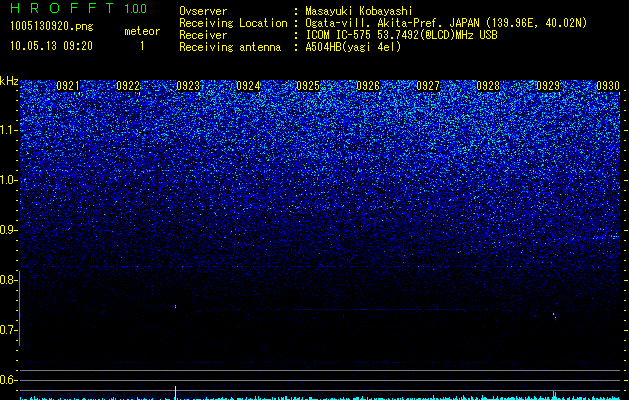Click the kHz axis unit label
629x400 pixels.
pos(9,81)
